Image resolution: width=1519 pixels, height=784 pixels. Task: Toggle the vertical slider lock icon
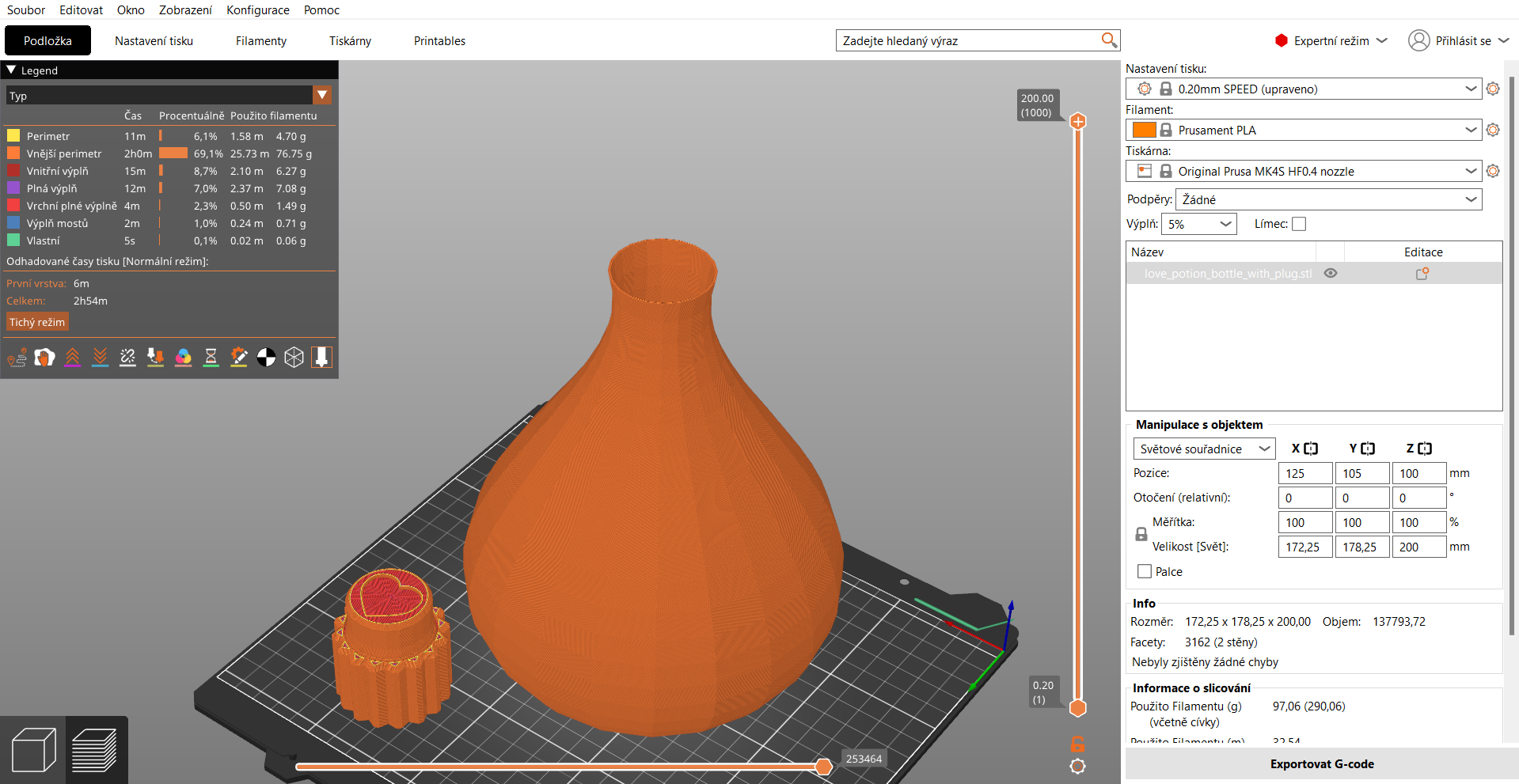pyautogui.click(x=1077, y=744)
